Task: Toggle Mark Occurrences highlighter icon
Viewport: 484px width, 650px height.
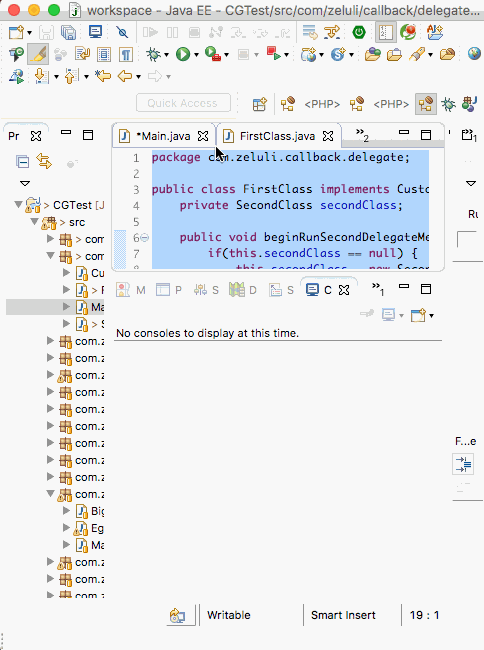Action: click(x=38, y=54)
